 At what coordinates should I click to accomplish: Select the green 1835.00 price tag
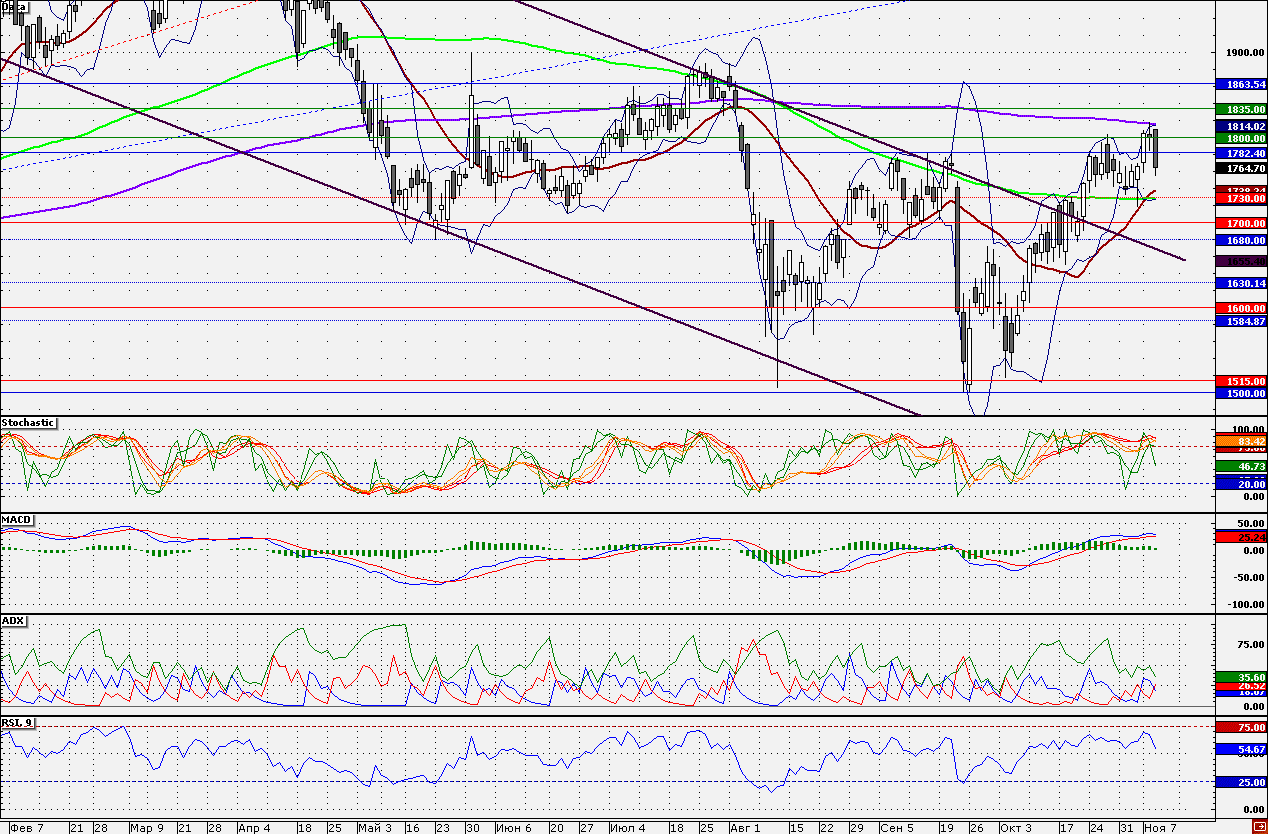(1240, 108)
